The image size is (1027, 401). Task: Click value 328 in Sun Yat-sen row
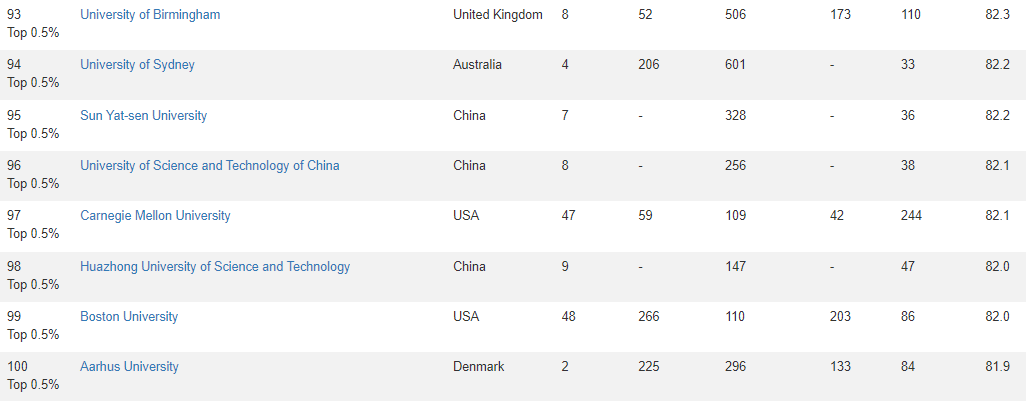[735, 115]
